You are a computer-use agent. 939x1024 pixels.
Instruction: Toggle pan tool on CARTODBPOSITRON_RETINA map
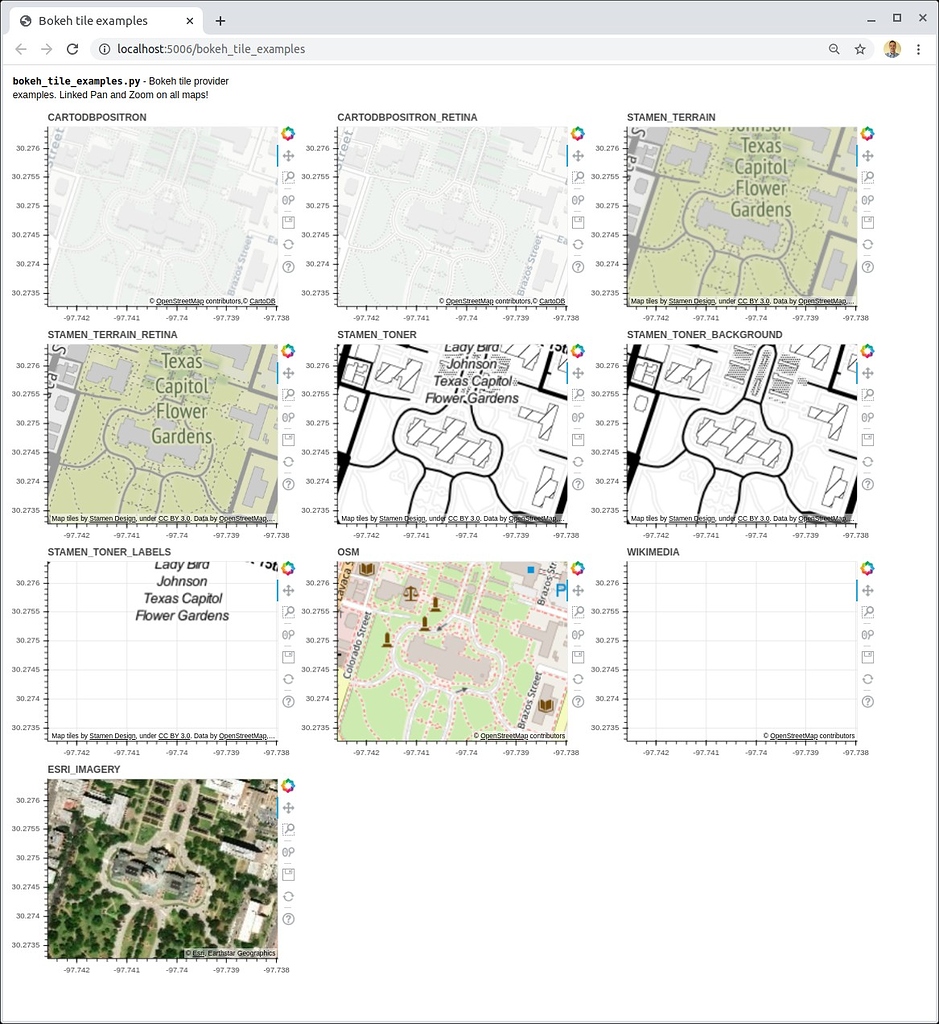(578, 155)
